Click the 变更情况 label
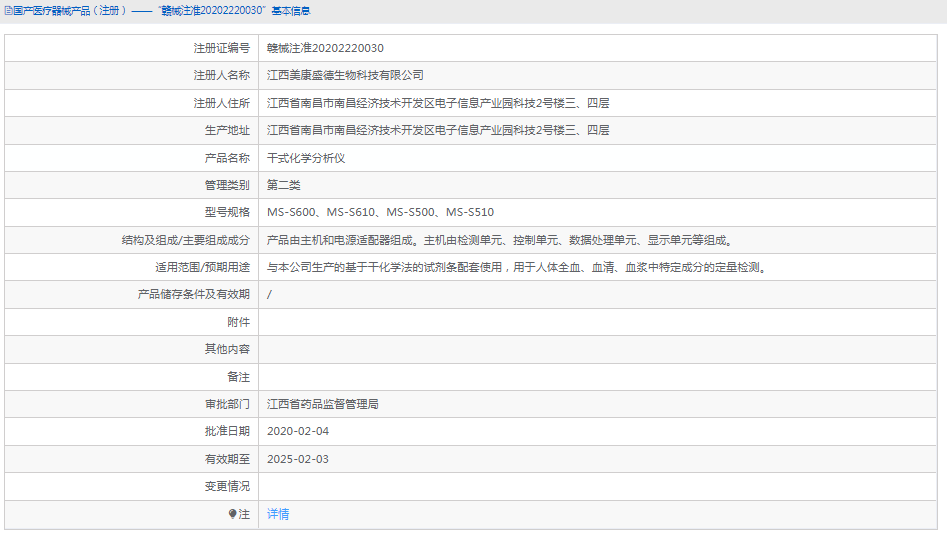 click(227, 487)
